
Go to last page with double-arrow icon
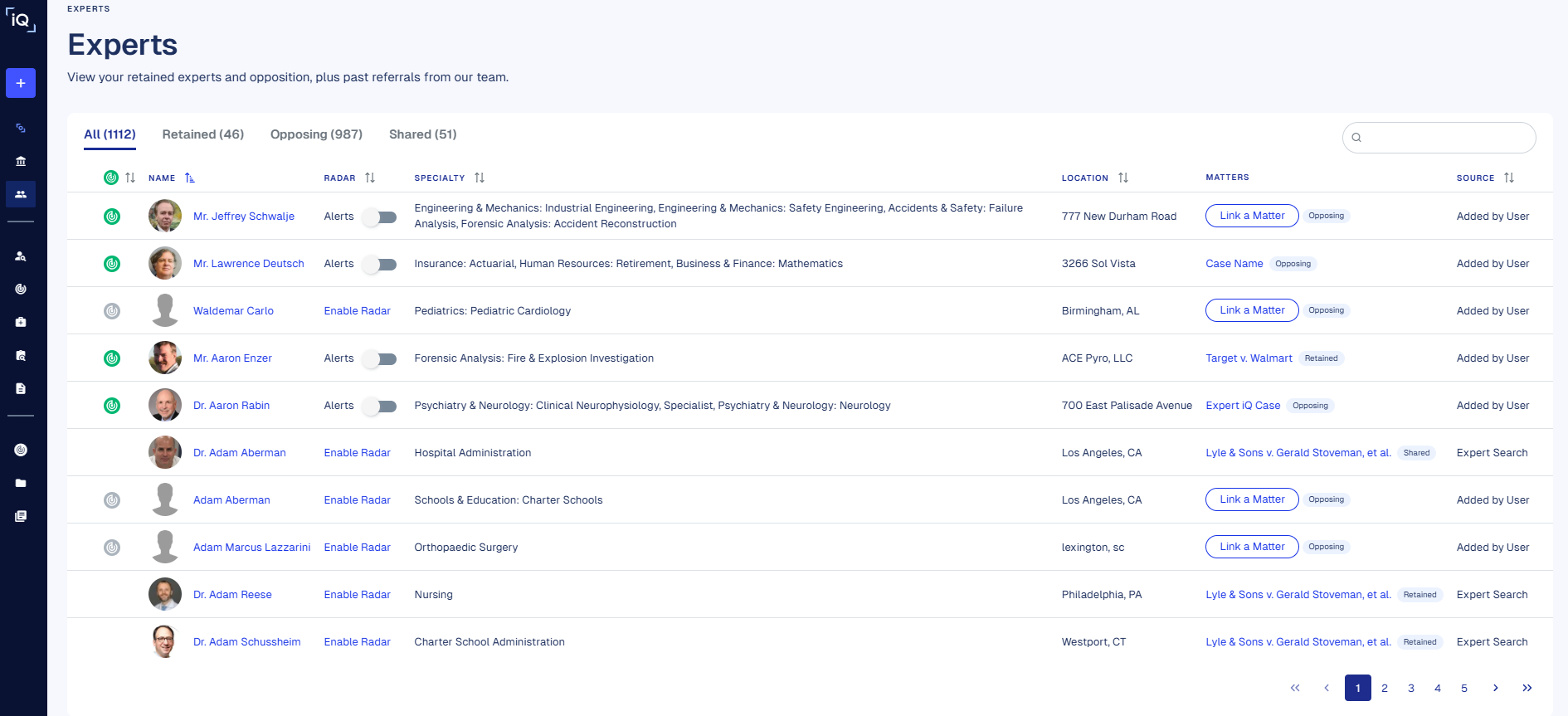pos(1527,688)
